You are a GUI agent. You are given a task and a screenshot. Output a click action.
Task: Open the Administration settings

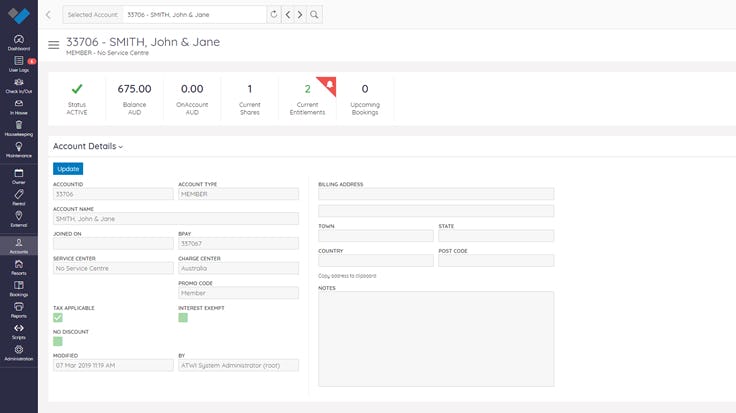point(19,353)
